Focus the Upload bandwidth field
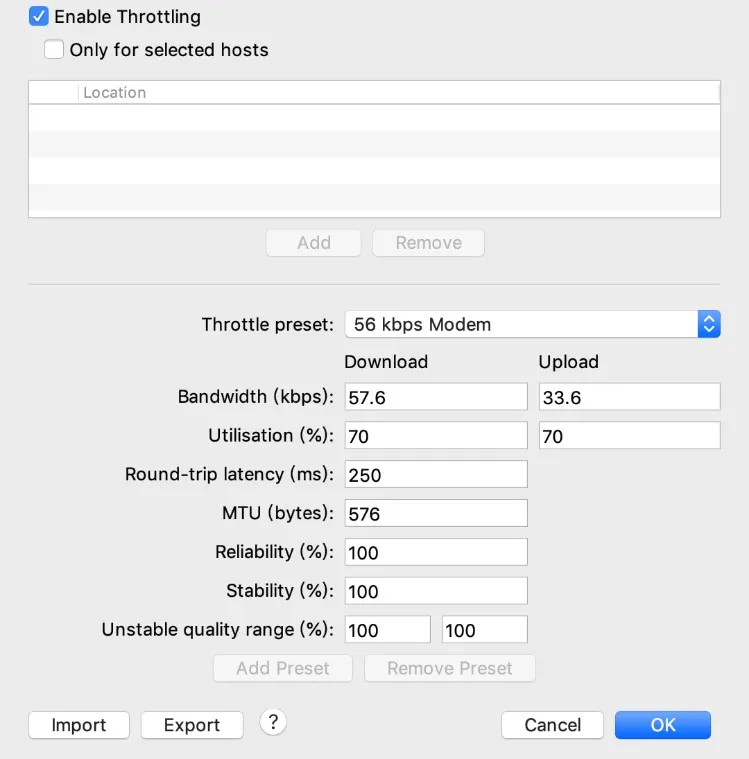The height and width of the screenshot is (759, 749). [629, 397]
